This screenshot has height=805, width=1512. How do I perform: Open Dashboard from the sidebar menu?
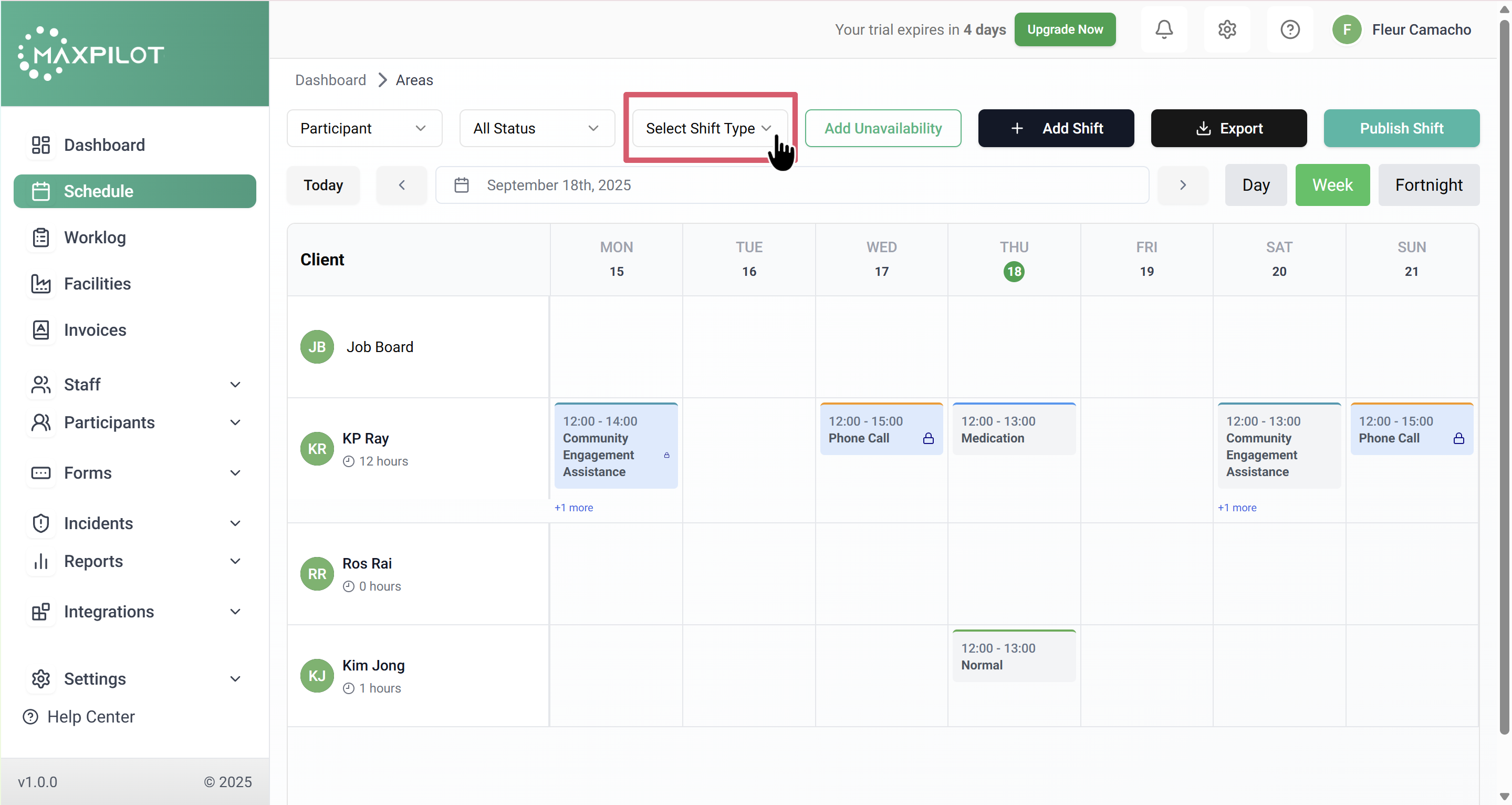pyautogui.click(x=104, y=145)
